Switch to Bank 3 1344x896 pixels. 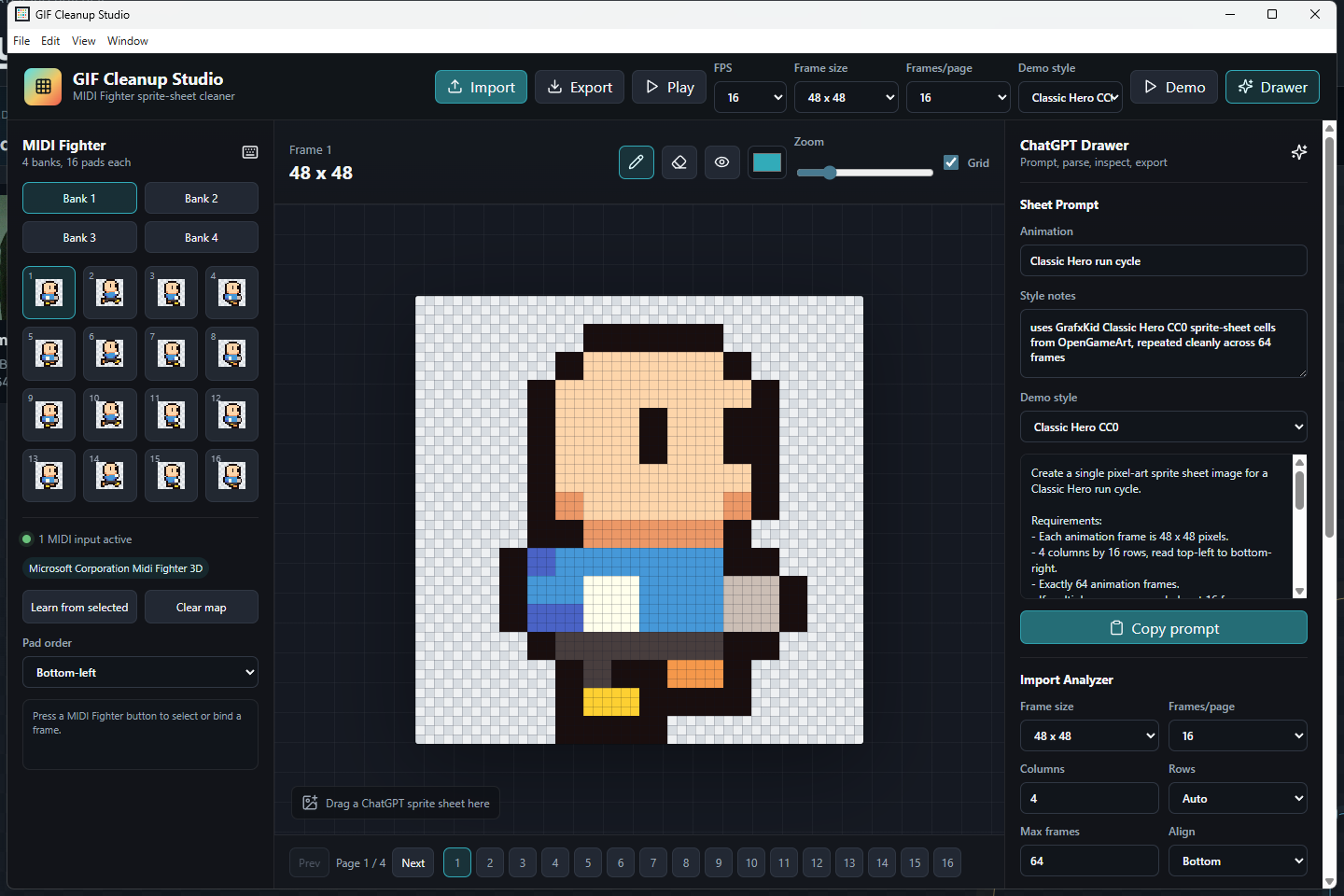[79, 237]
